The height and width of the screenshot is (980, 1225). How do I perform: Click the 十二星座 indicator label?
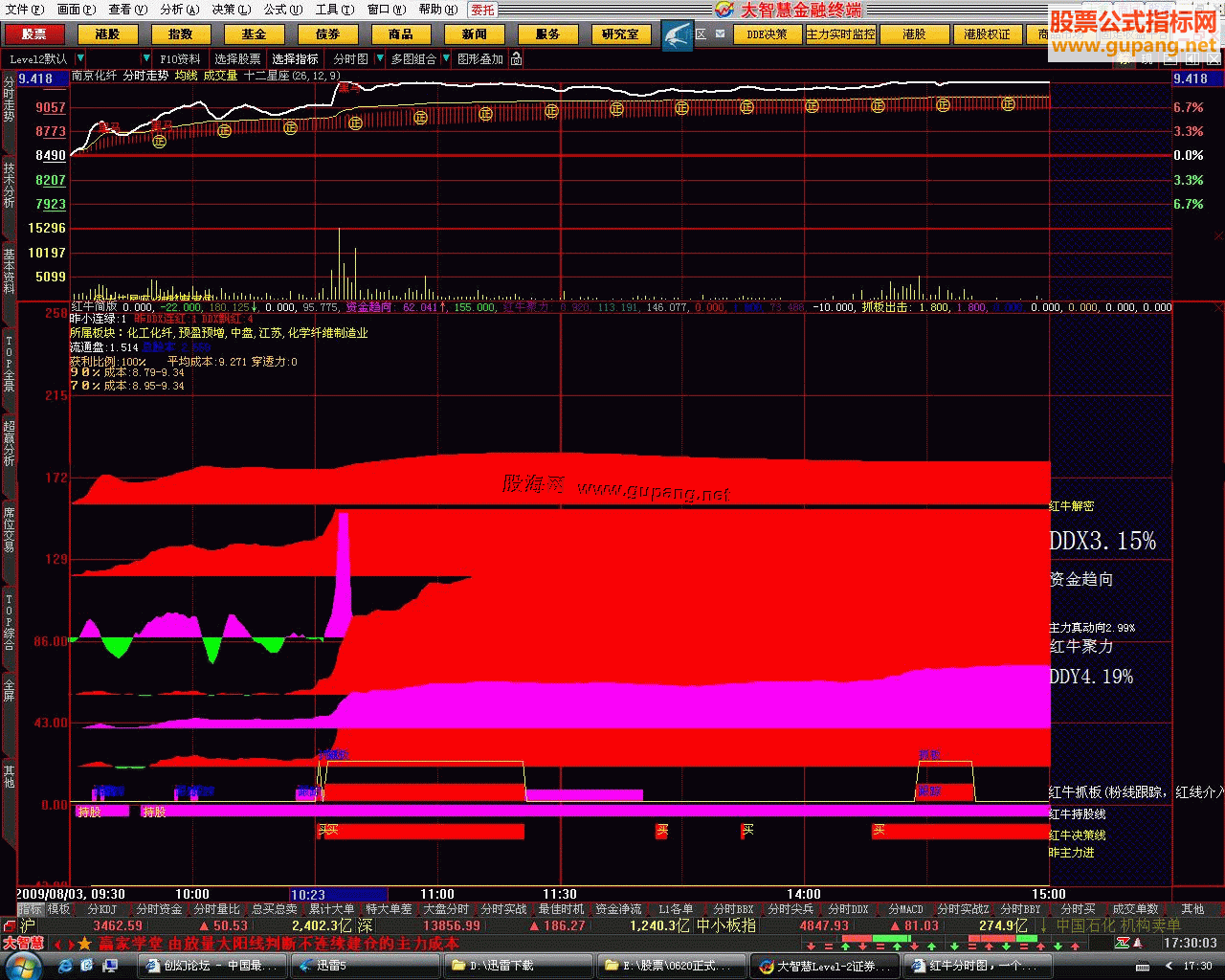click(x=267, y=75)
